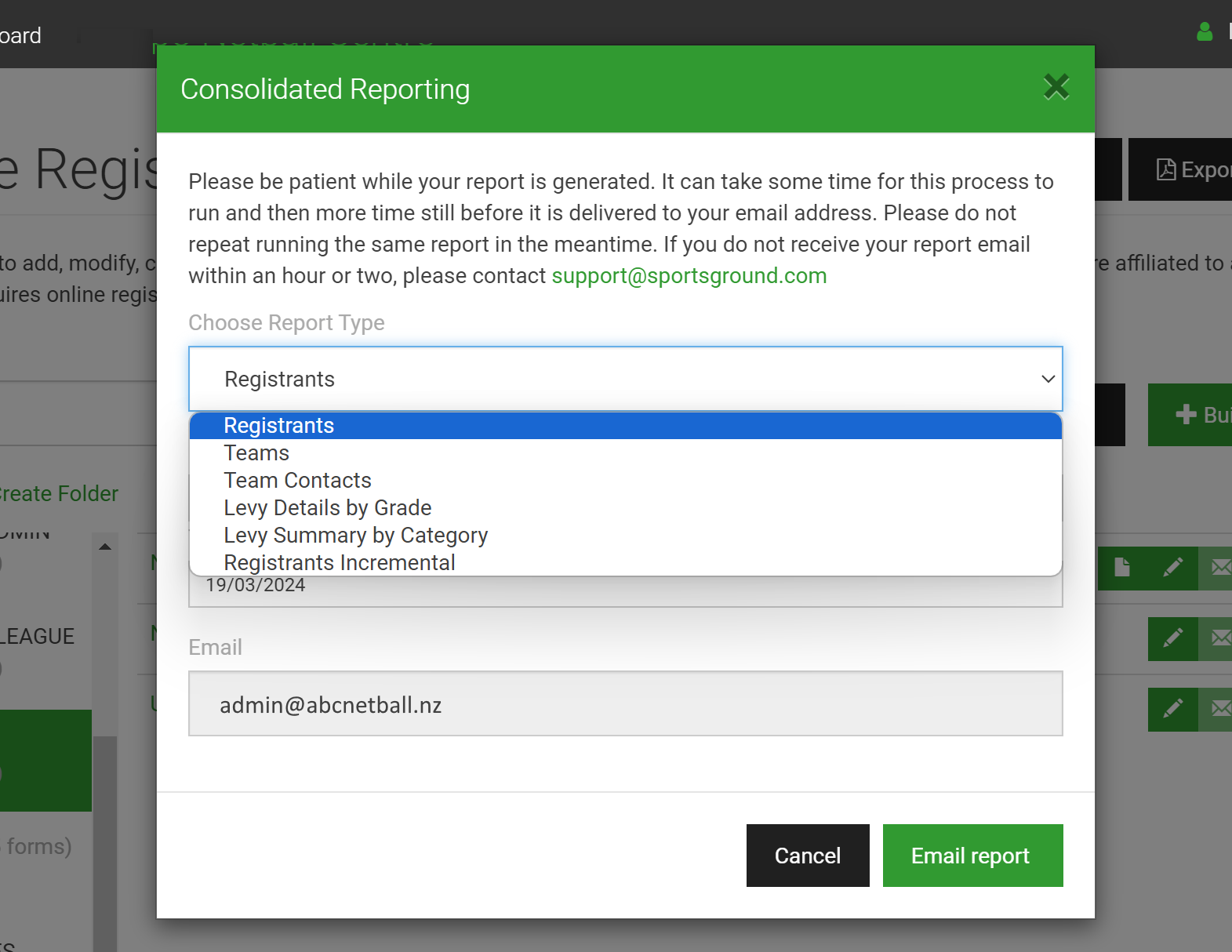This screenshot has width=1232, height=952.
Task: Click the Email report button
Action: tap(972, 856)
